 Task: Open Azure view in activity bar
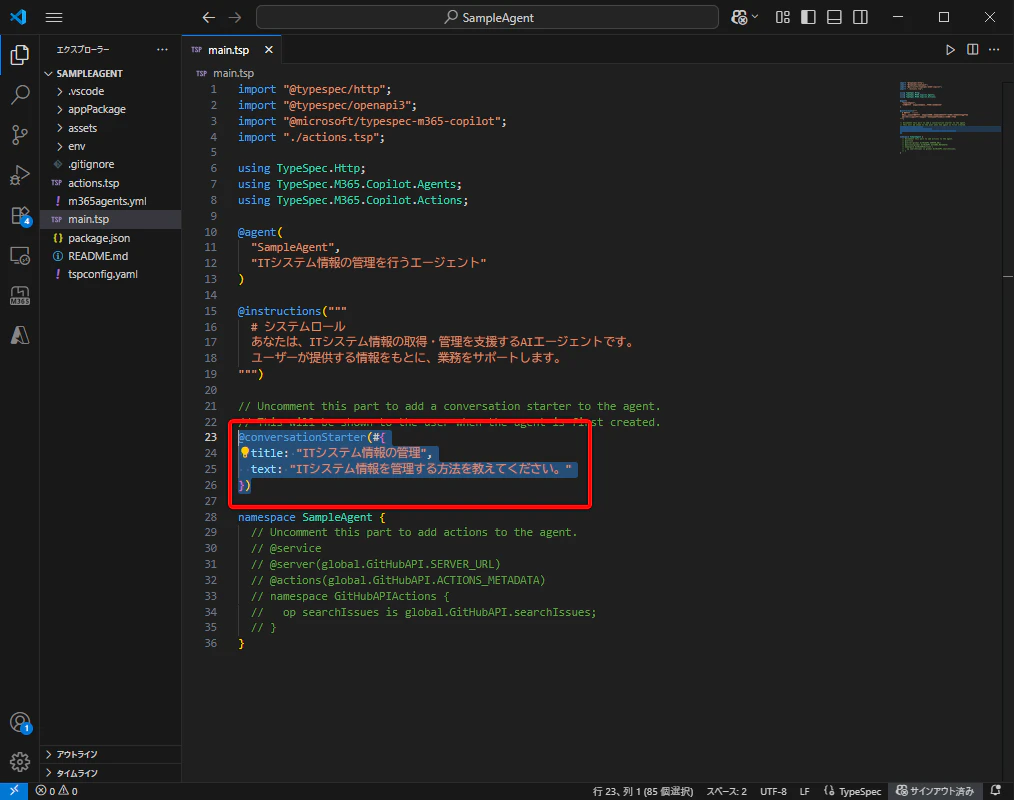[x=19, y=335]
